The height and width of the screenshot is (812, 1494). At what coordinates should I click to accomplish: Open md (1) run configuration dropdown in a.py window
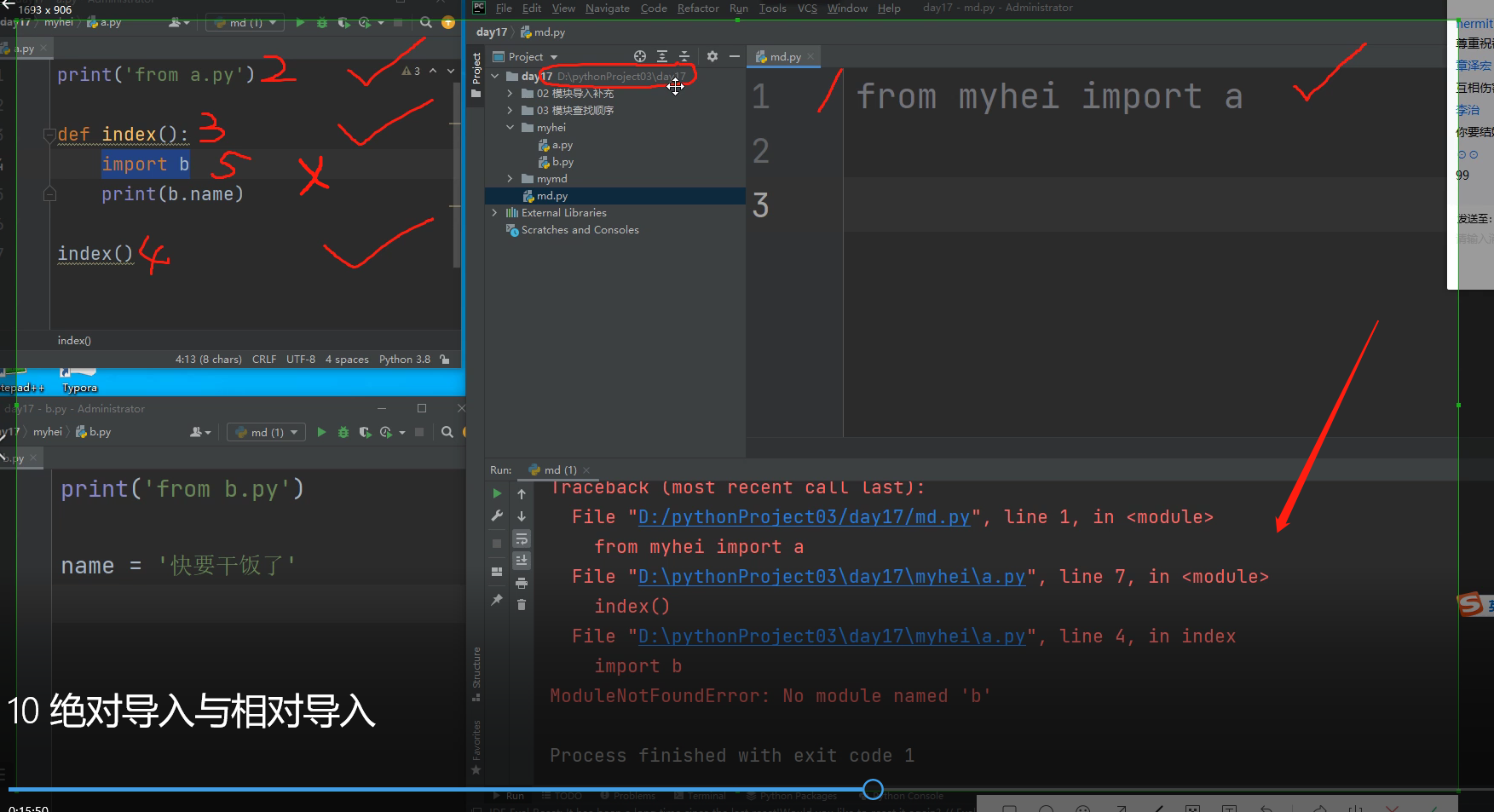(245, 23)
